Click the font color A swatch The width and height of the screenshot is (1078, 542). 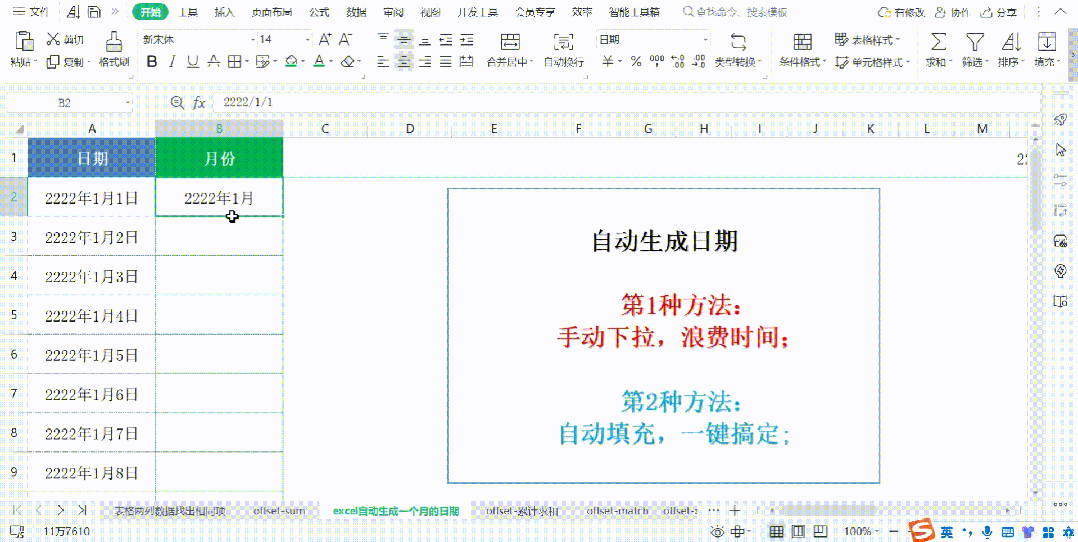318,62
